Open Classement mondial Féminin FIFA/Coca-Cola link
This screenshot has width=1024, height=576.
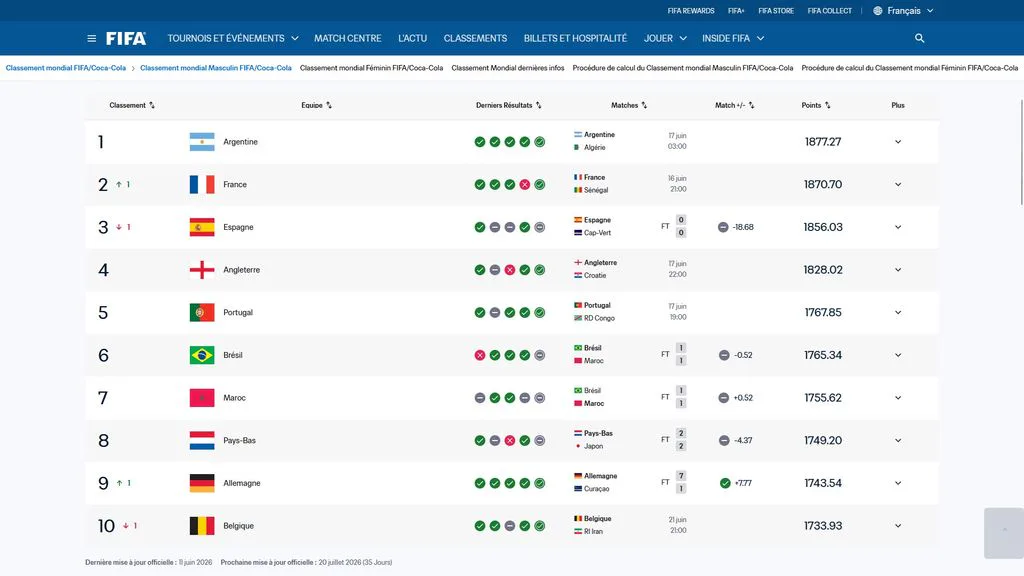[371, 68]
